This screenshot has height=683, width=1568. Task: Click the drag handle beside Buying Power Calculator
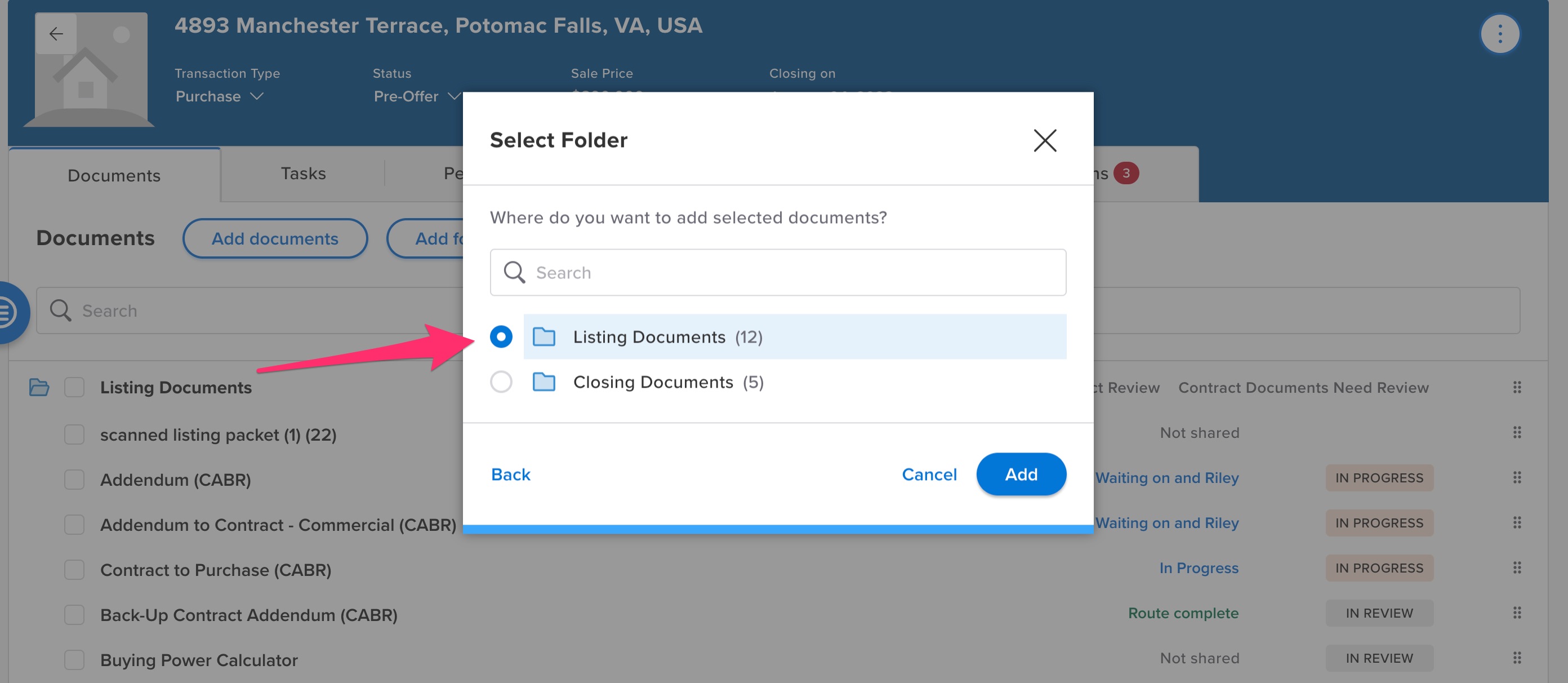1516,658
